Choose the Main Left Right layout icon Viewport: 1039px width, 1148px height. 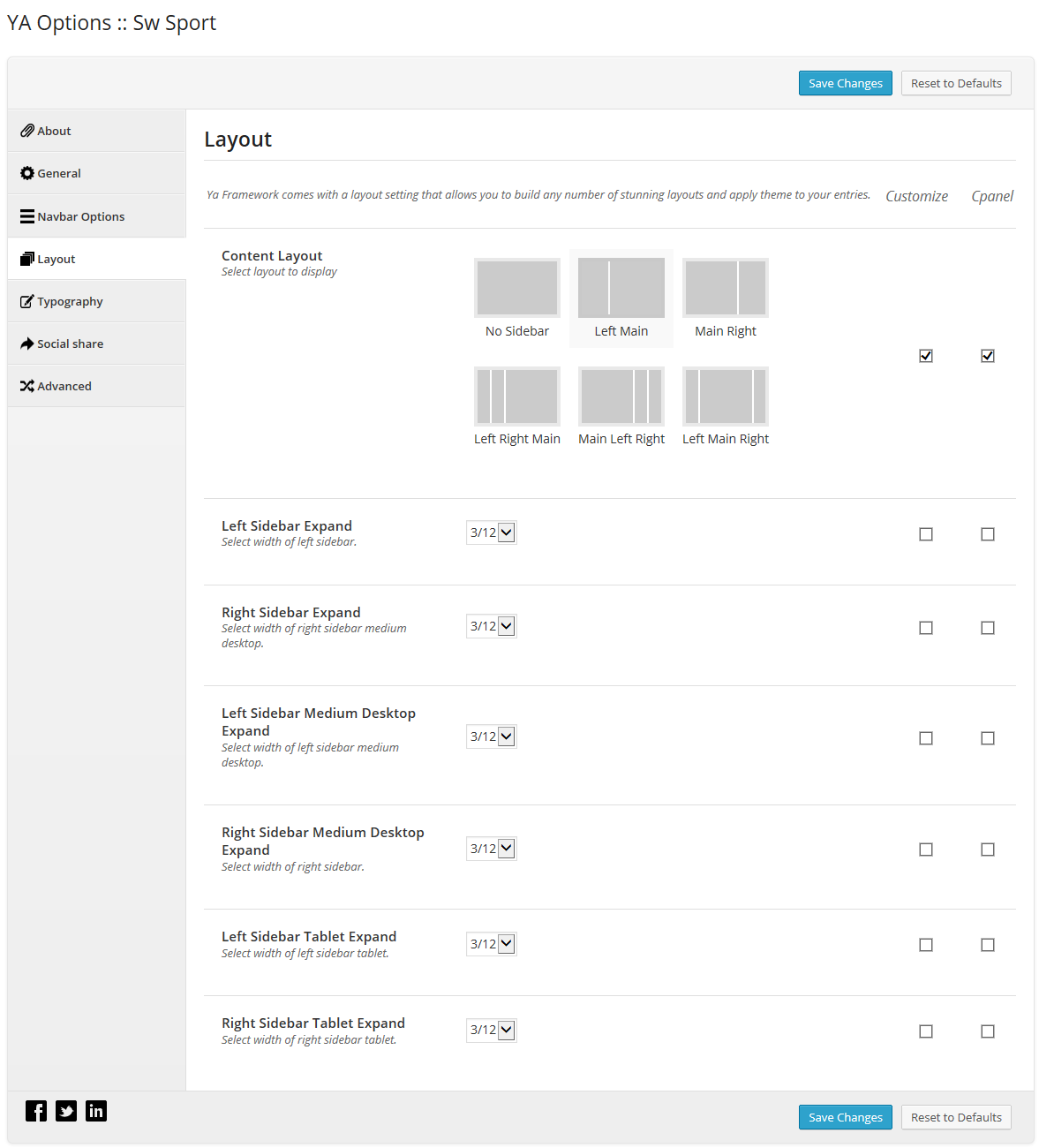pyautogui.click(x=621, y=397)
